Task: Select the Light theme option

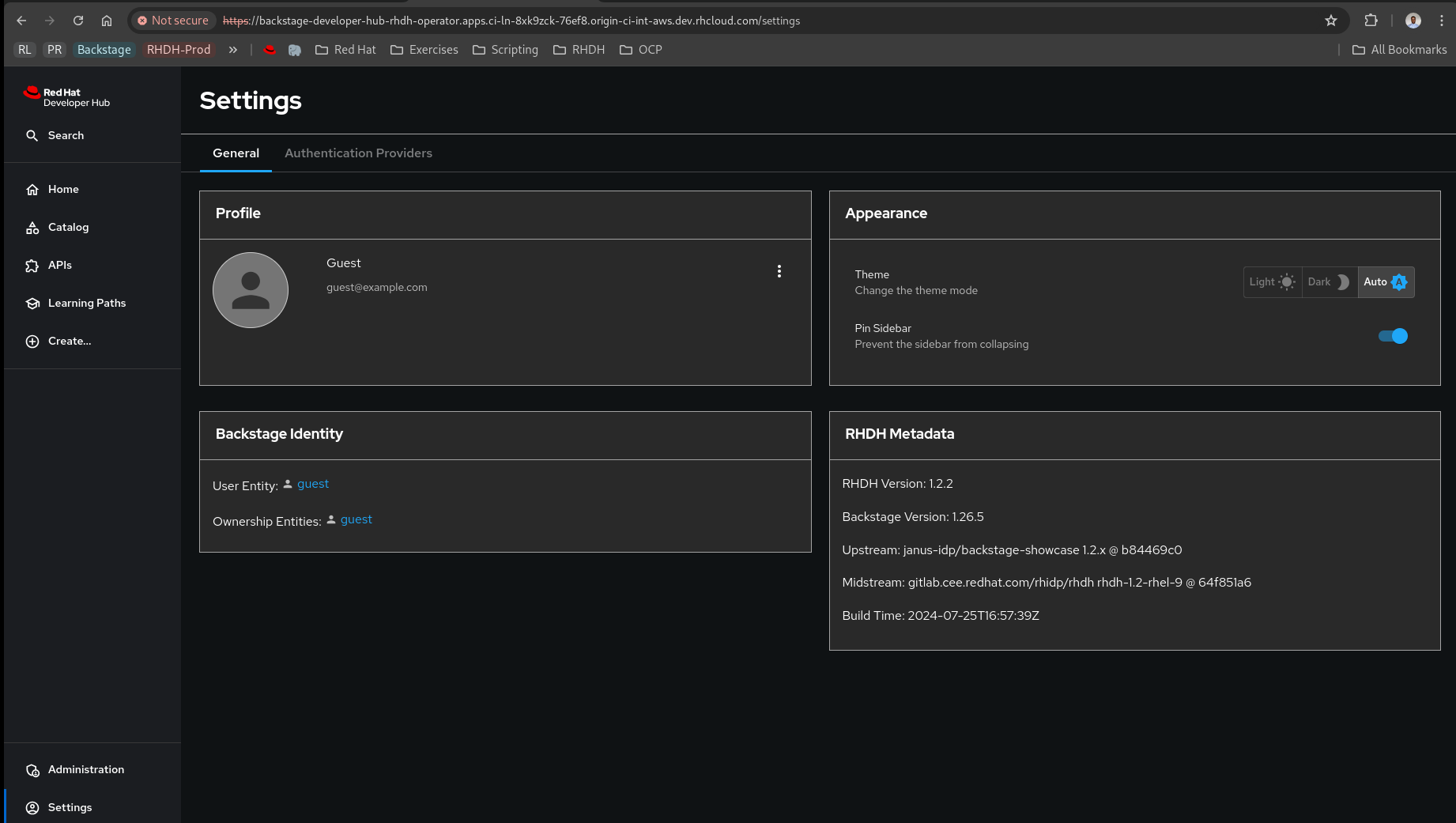Action: pos(1272,282)
